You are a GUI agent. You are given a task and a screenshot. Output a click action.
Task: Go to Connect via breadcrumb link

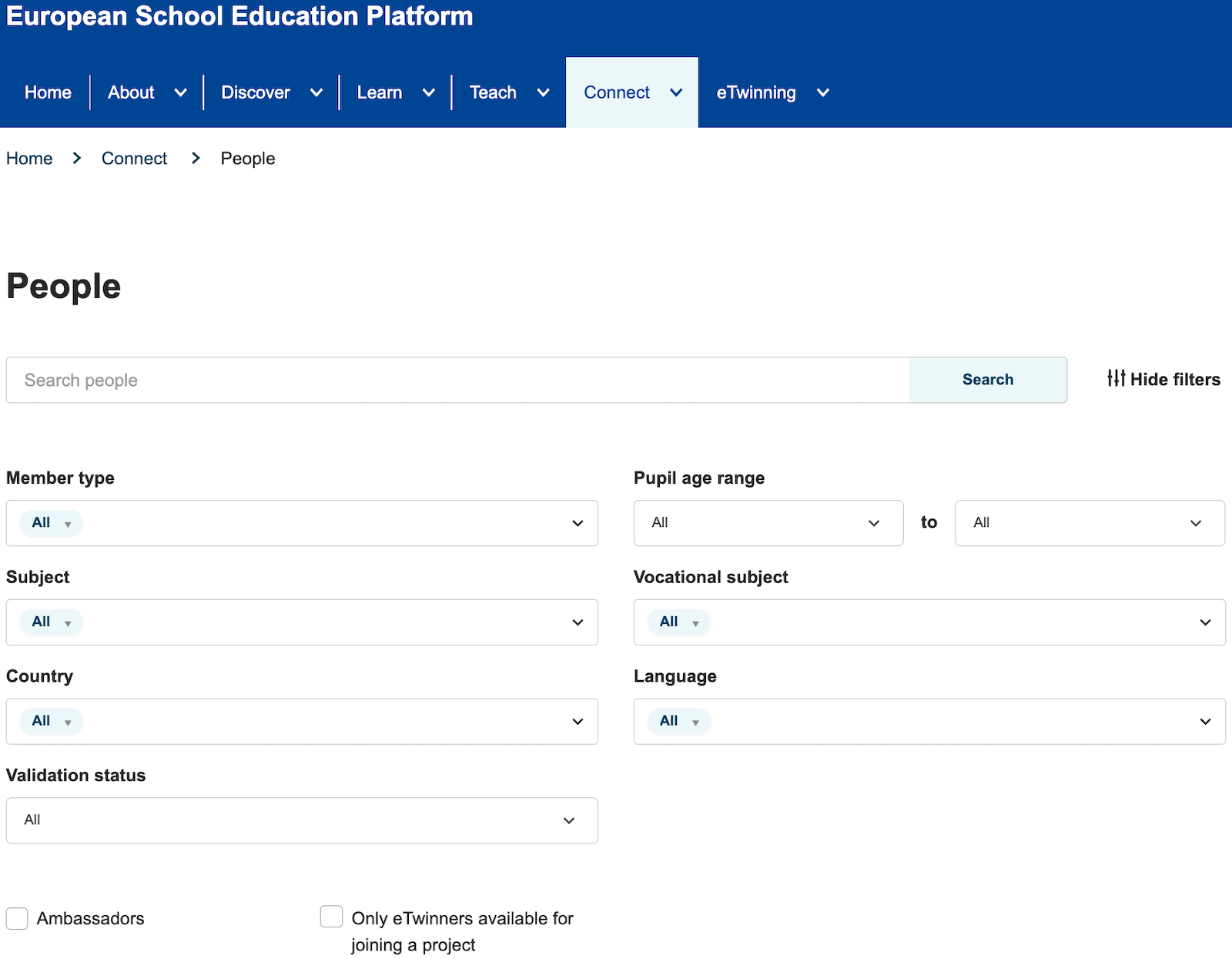pyautogui.click(x=134, y=159)
